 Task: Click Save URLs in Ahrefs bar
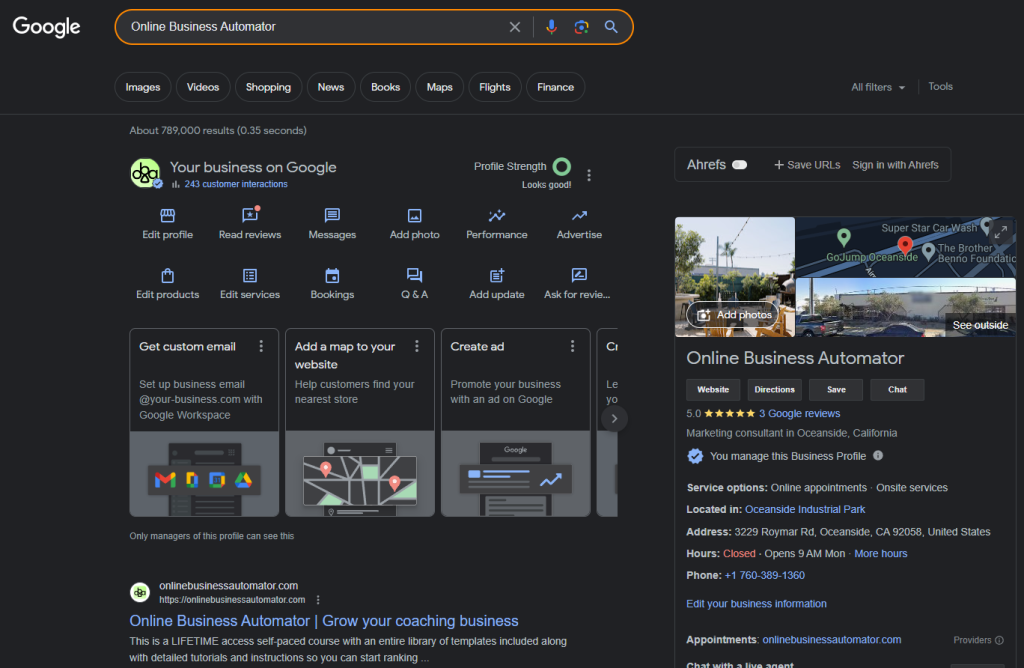tap(807, 165)
